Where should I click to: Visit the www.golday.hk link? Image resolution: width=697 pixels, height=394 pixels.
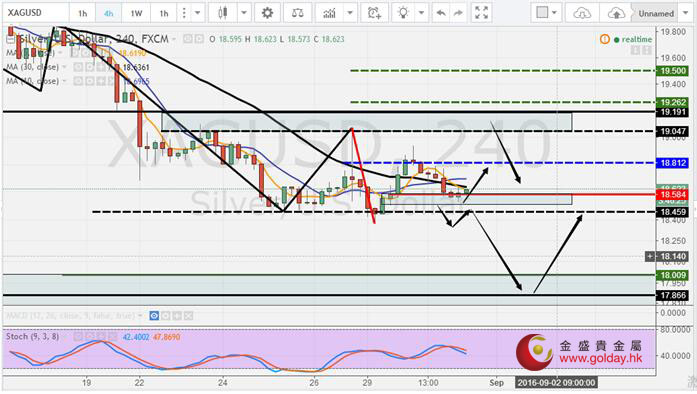[x=601, y=359]
